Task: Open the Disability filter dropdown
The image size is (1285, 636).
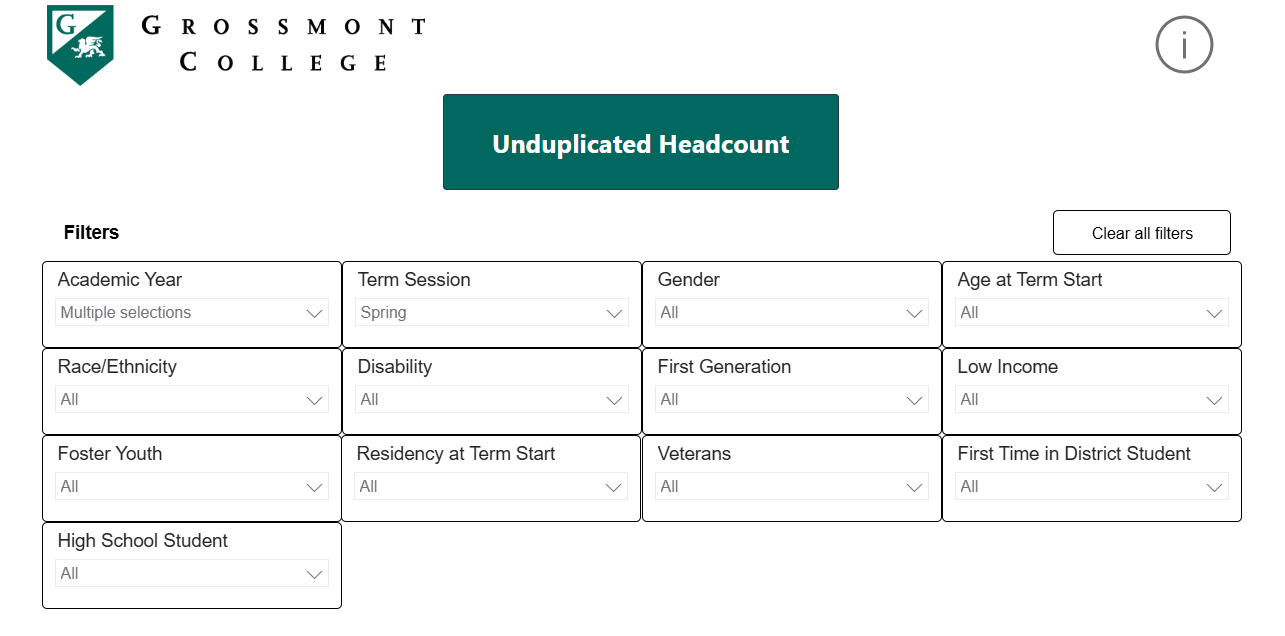Action: pyautogui.click(x=491, y=399)
